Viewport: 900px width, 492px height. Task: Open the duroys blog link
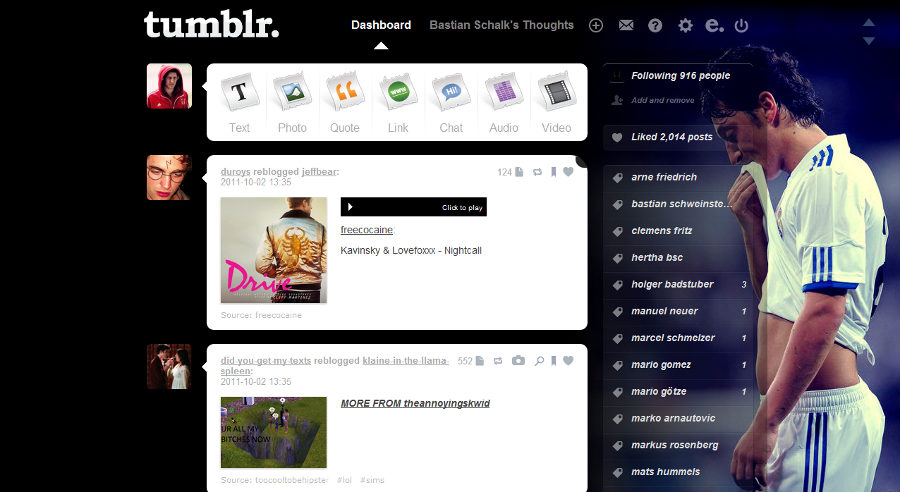tap(235, 172)
